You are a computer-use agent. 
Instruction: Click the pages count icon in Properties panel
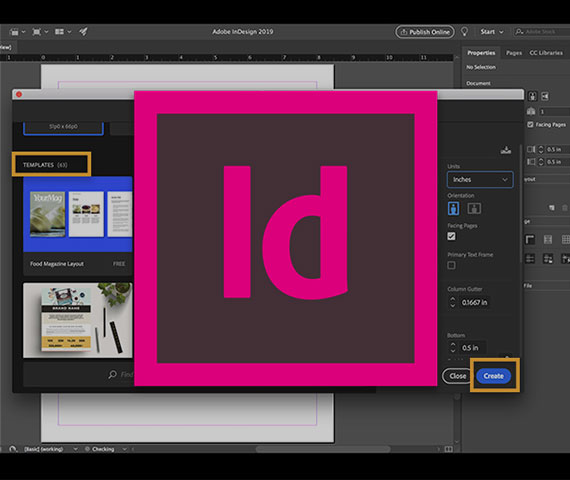tap(531, 112)
